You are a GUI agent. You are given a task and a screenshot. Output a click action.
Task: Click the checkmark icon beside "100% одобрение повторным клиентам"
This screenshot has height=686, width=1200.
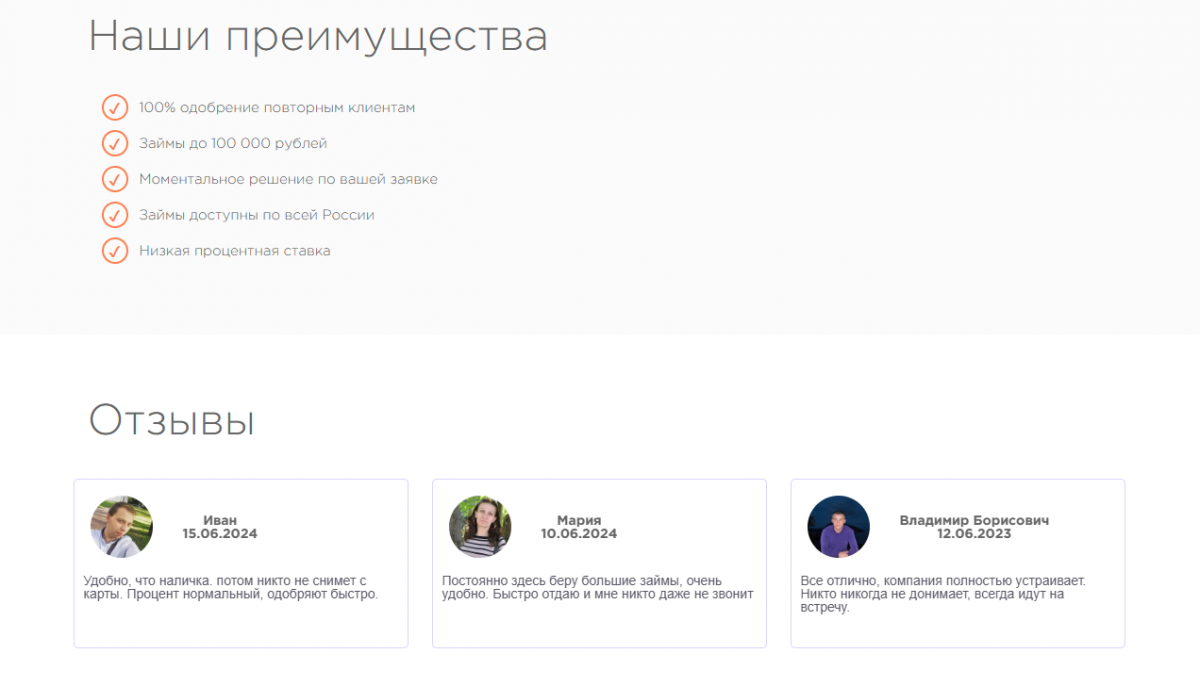pos(115,108)
